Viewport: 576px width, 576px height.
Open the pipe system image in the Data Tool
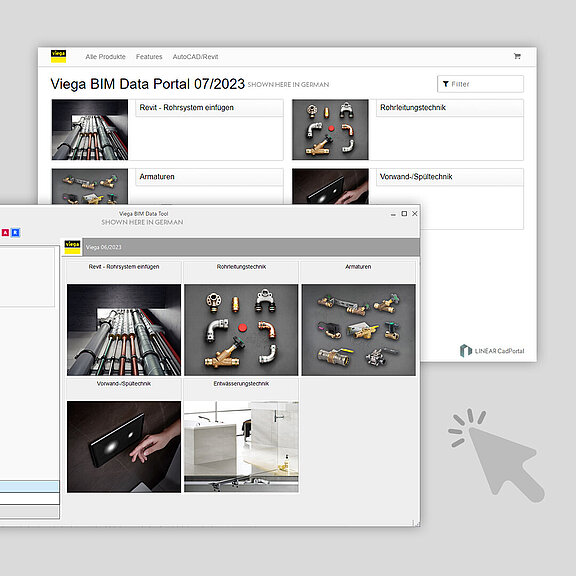(x=124, y=330)
